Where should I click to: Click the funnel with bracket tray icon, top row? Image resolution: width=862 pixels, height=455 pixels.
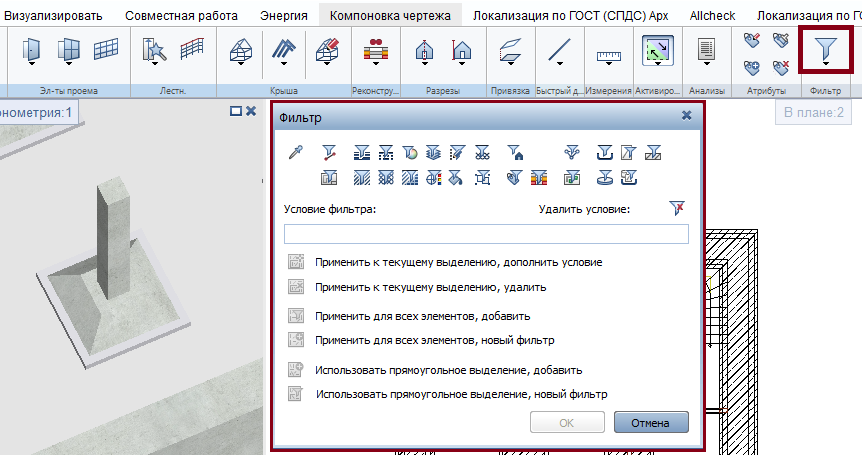tap(605, 152)
